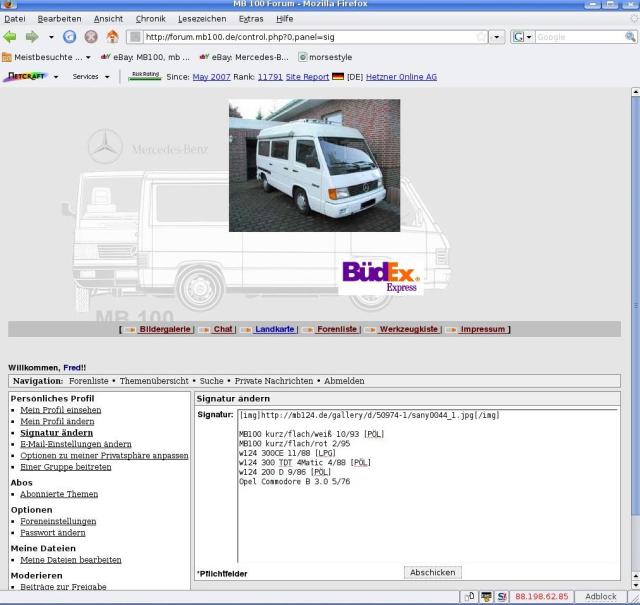Open Themenübersicht in the navigation bar

pyautogui.click(x=154, y=381)
